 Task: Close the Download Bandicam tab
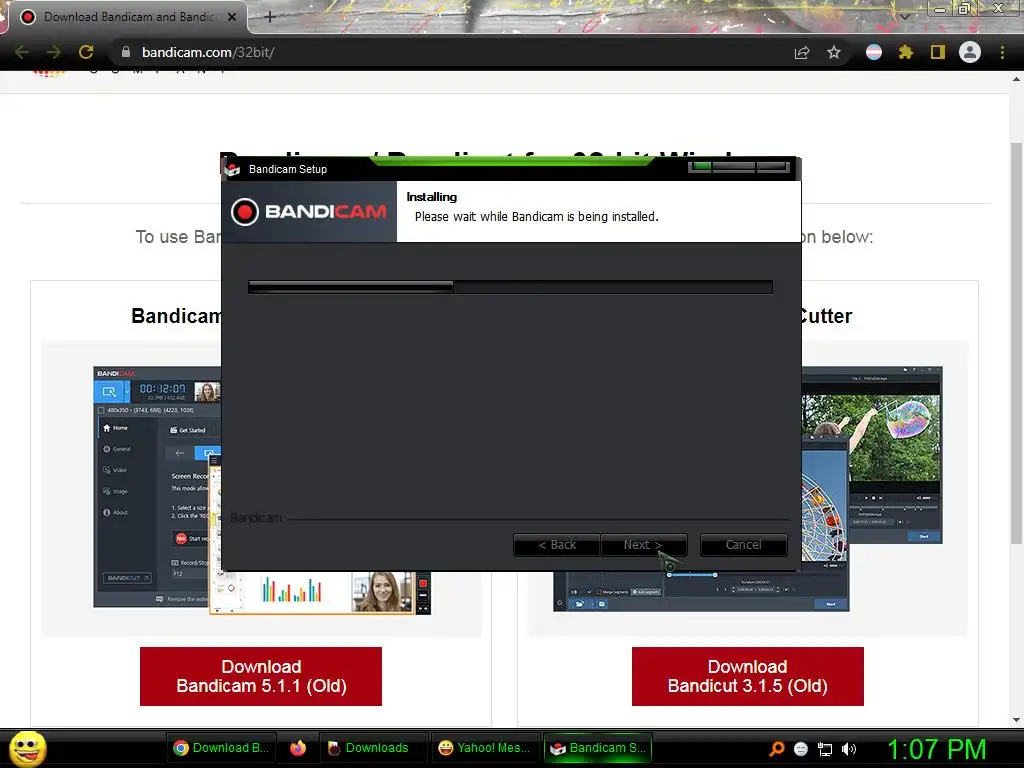pos(232,17)
